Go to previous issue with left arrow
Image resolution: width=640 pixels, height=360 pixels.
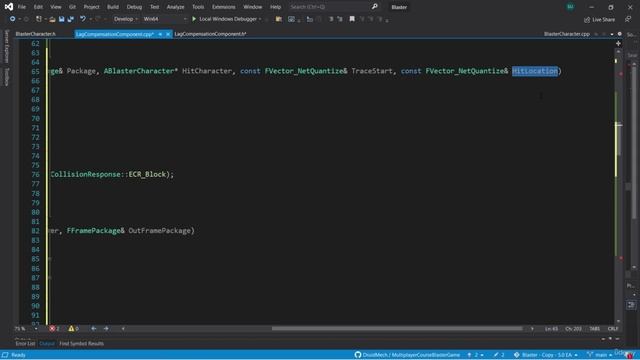(93, 328)
